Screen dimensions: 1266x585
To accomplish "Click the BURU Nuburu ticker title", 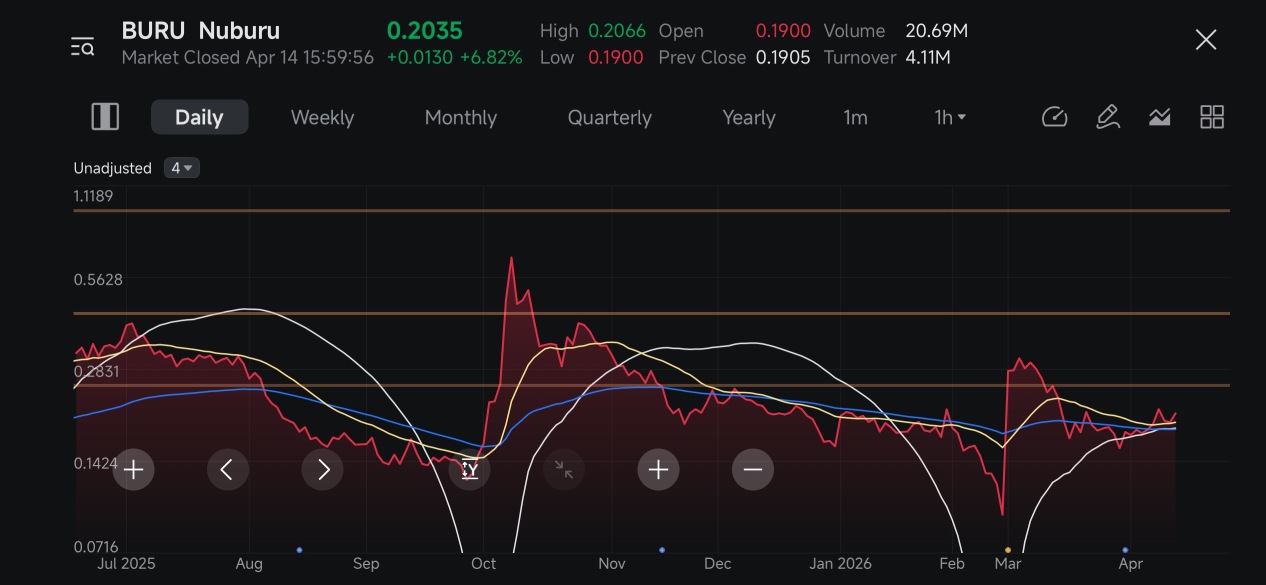I will [200, 31].
